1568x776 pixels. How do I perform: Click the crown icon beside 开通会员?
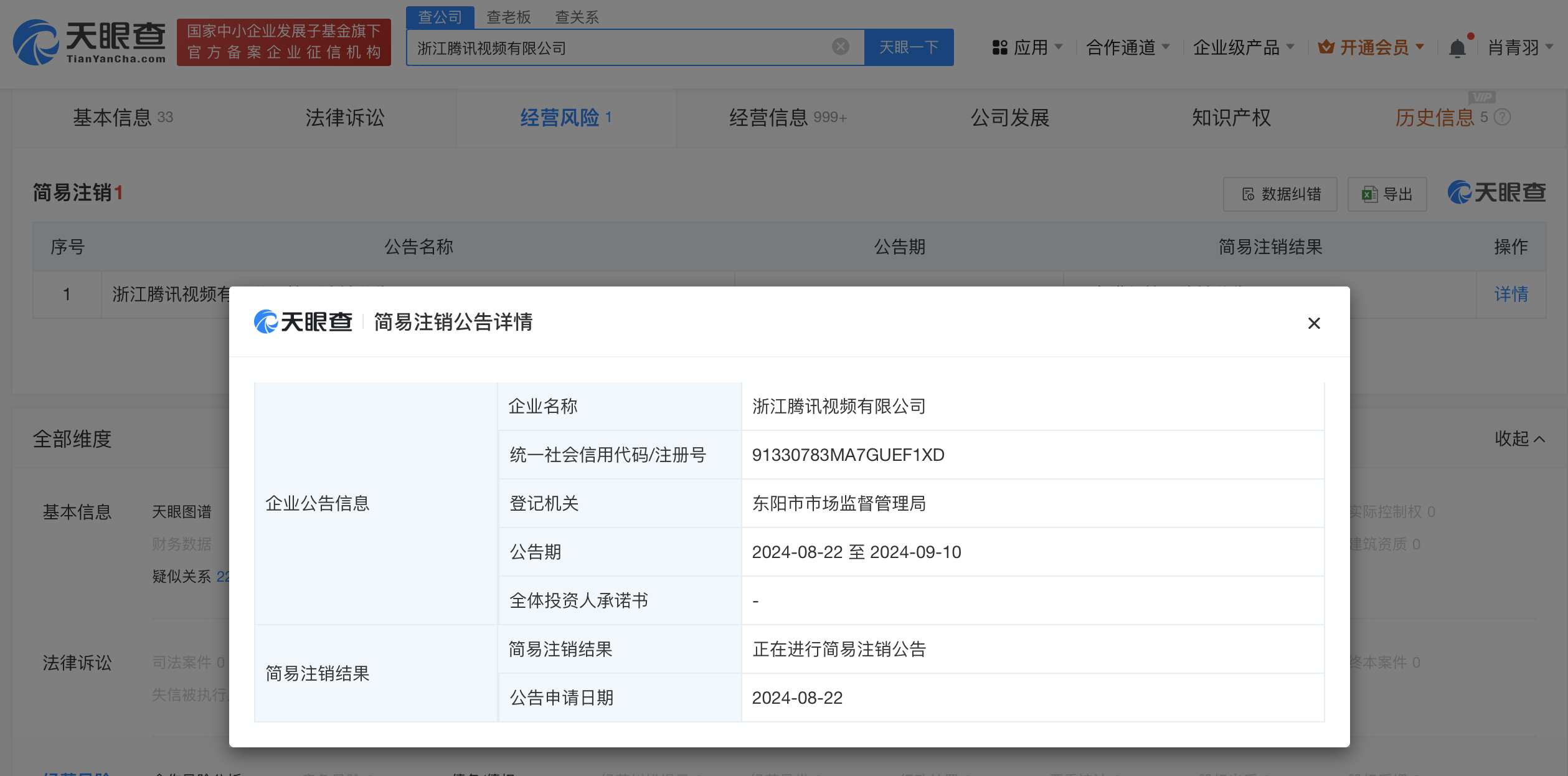coord(1327,47)
